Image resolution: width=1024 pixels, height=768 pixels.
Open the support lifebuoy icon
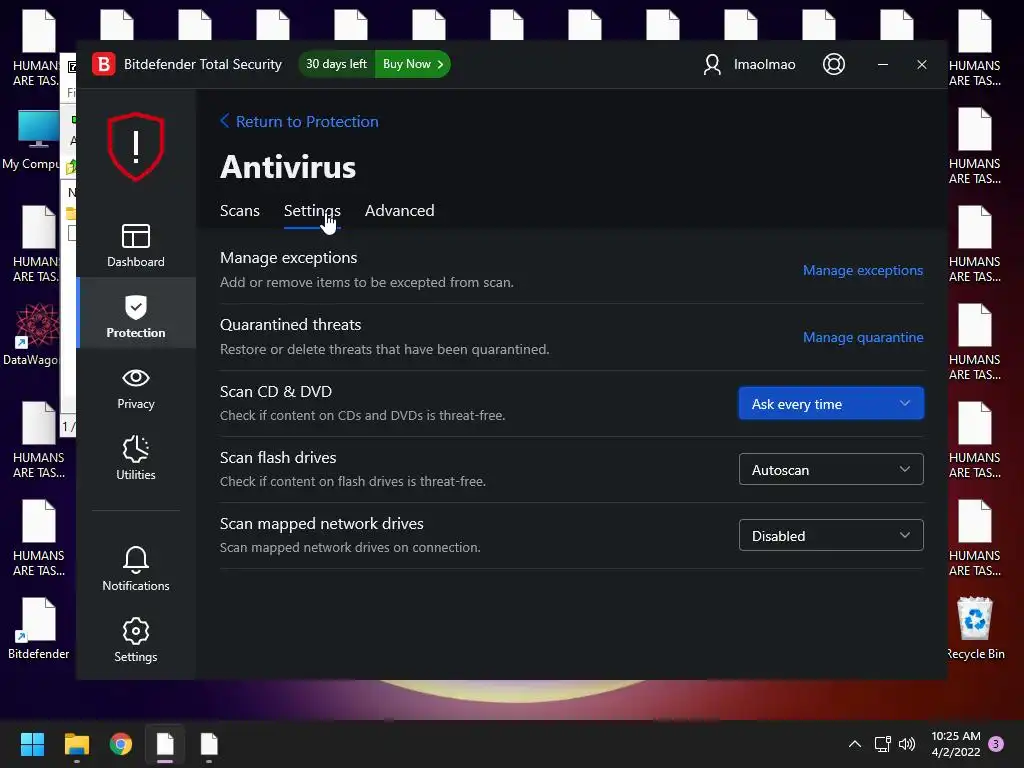834,64
